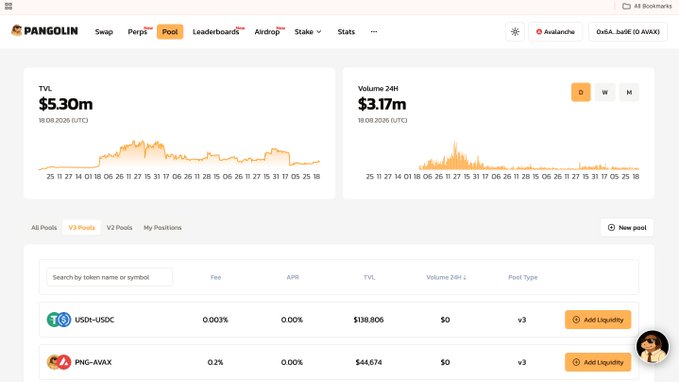Open the Airdrop page
This screenshot has width=679, height=382.
[267, 32]
